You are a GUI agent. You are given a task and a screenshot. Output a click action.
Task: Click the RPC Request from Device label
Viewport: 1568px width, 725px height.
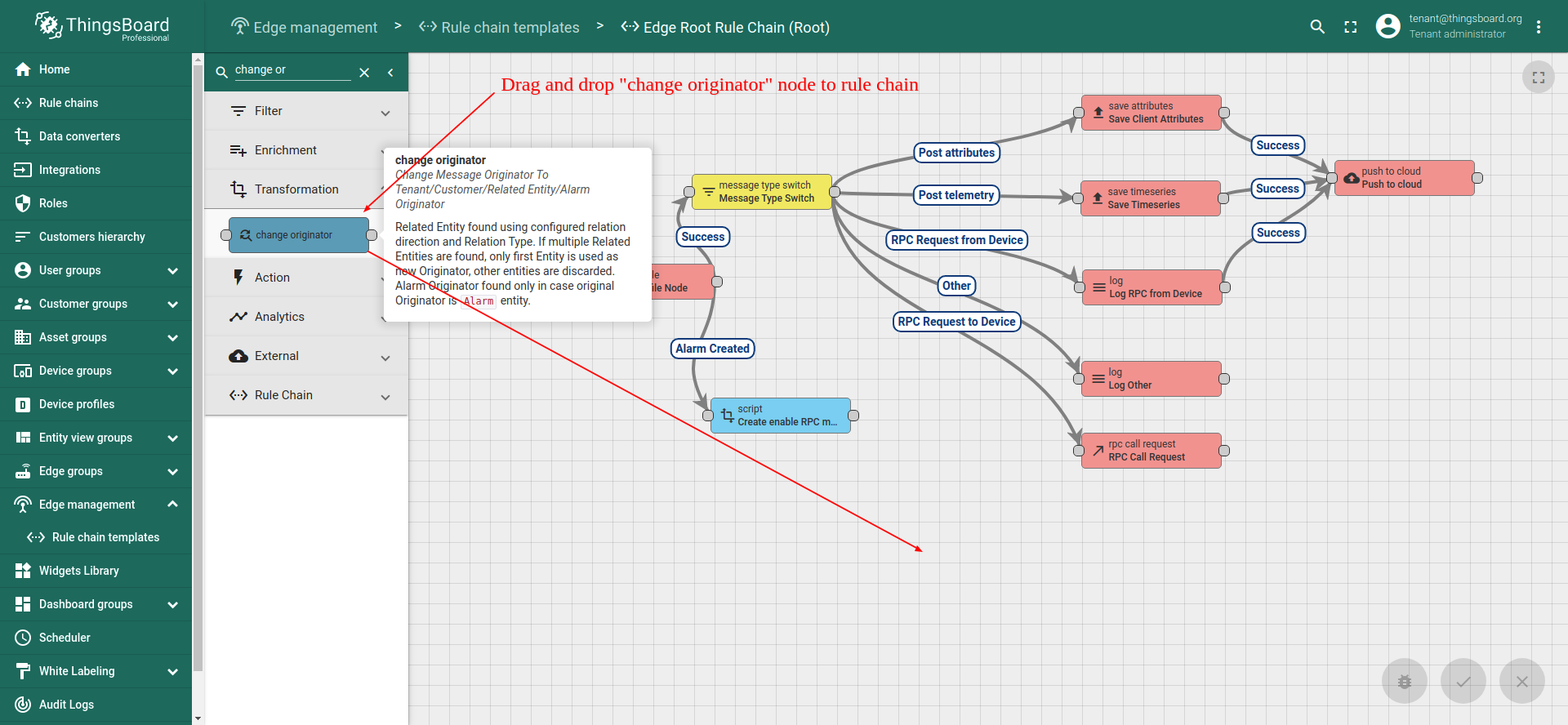(x=956, y=240)
